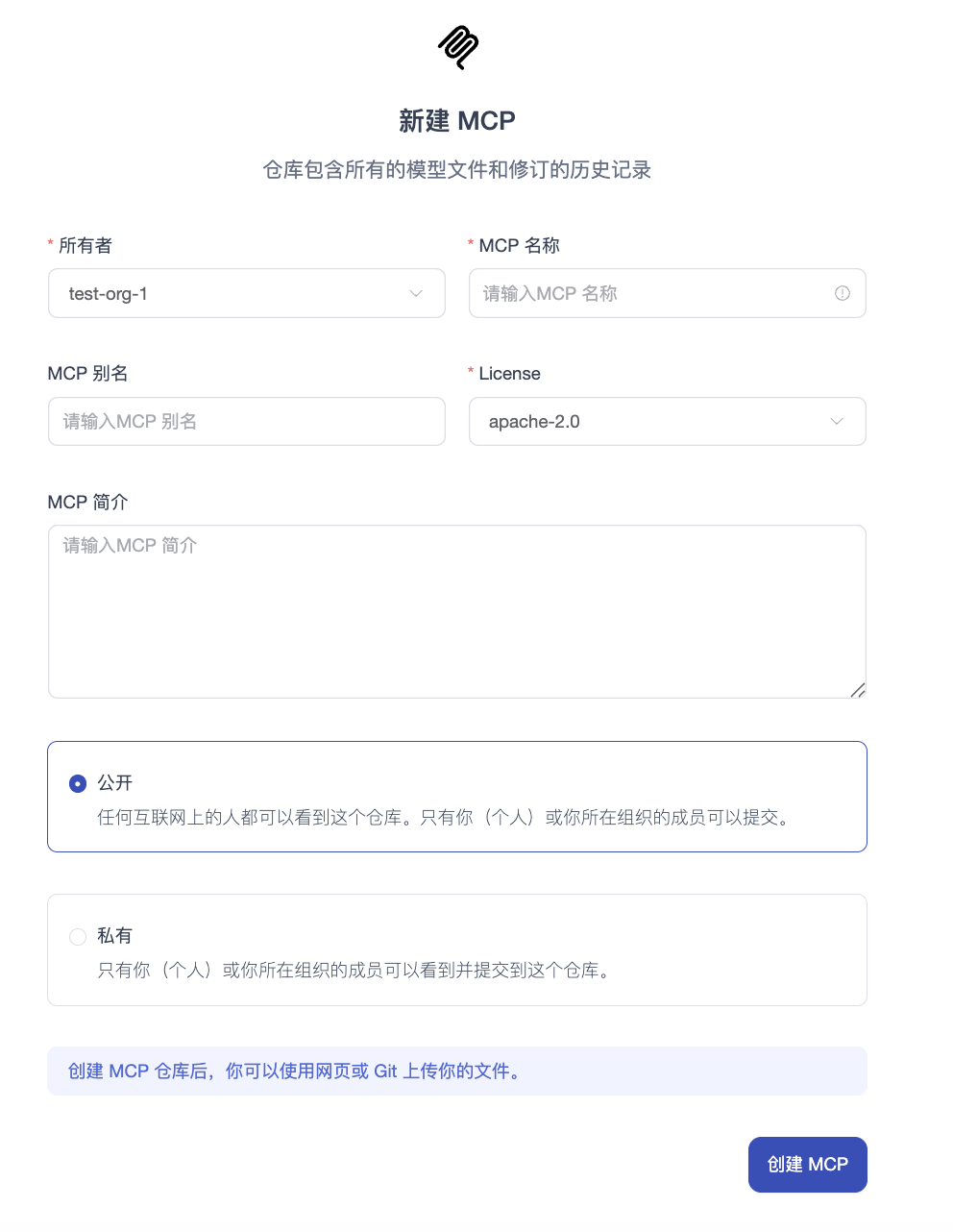Image resolution: width=953 pixels, height=1232 pixels.
Task: Click the chevron arrow on the License selector
Action: [x=835, y=421]
